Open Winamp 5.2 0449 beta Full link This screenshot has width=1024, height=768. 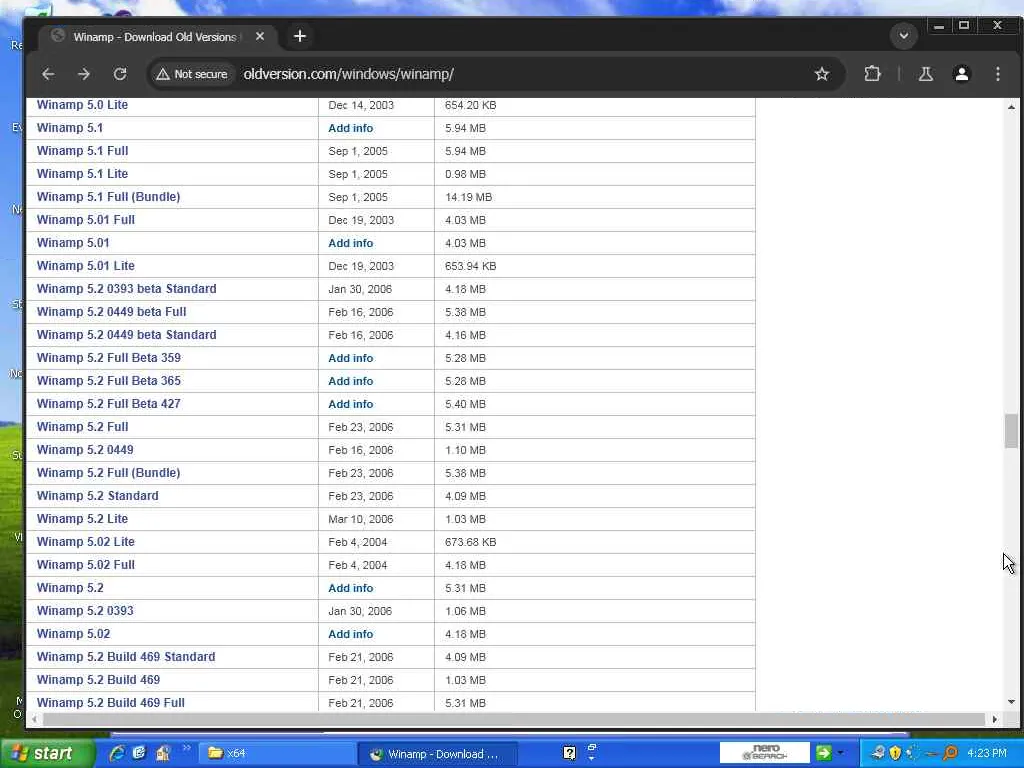[112, 312]
